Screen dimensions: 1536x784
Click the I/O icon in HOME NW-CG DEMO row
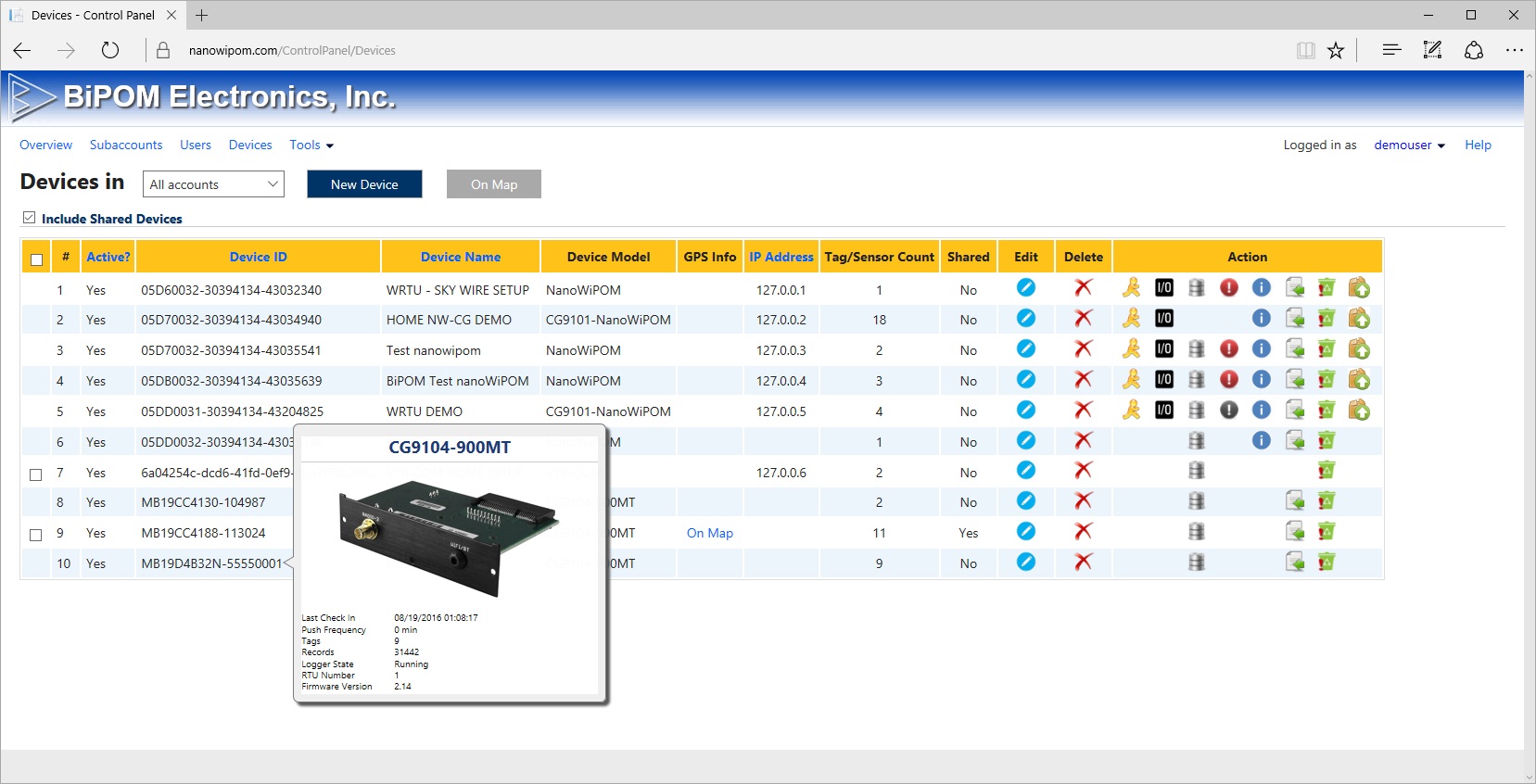click(x=1164, y=319)
